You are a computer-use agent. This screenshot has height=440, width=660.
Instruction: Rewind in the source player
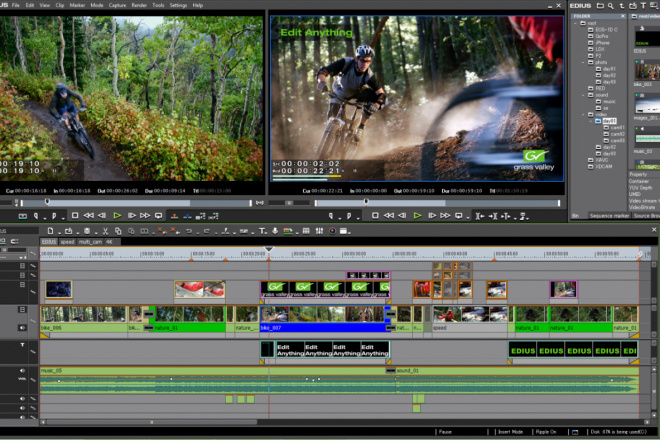(88, 216)
